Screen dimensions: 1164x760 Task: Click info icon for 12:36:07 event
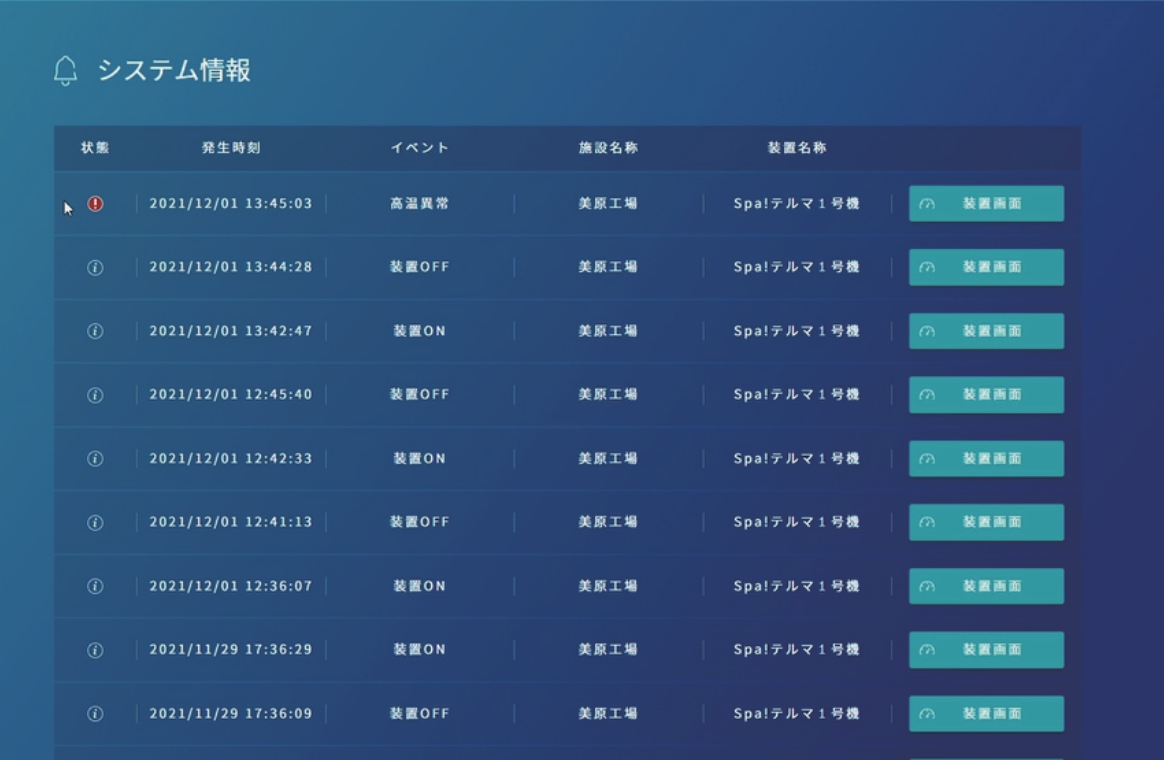tap(95, 586)
